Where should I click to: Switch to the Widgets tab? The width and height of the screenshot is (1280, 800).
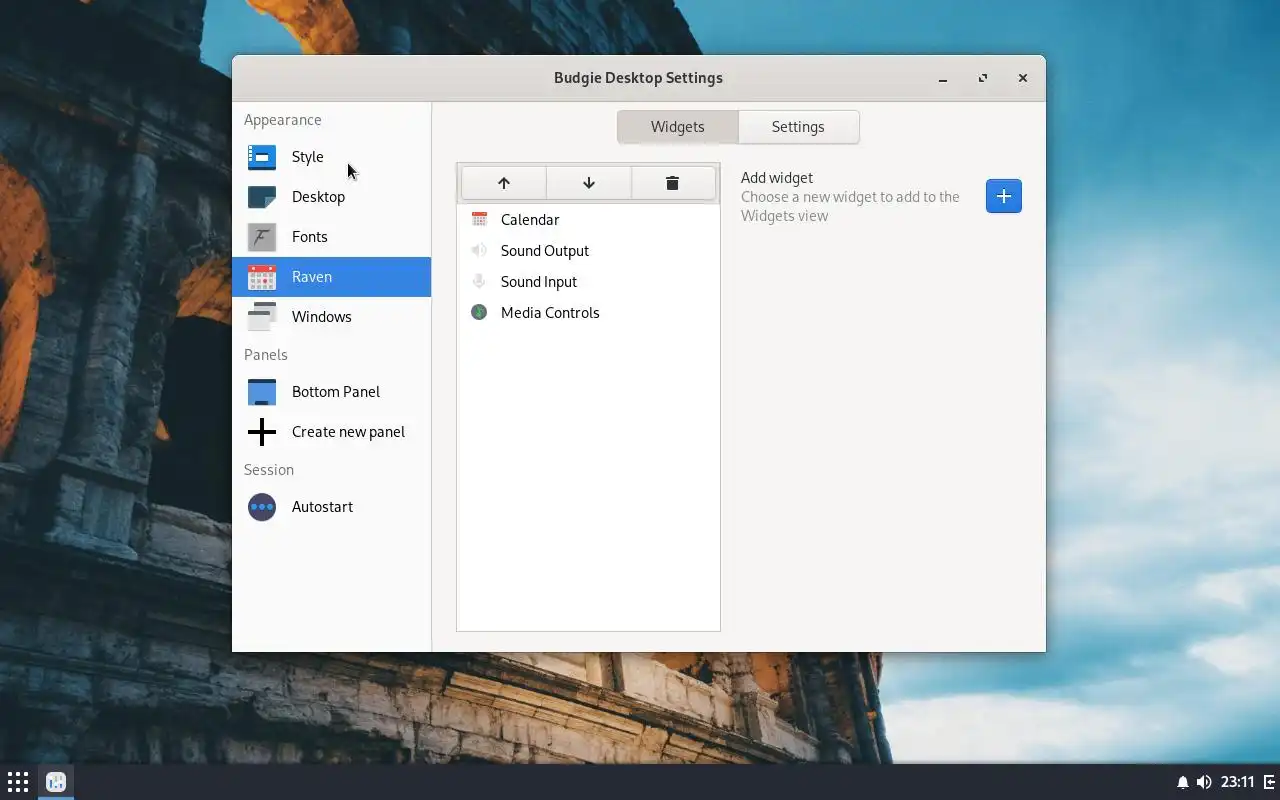point(678,127)
